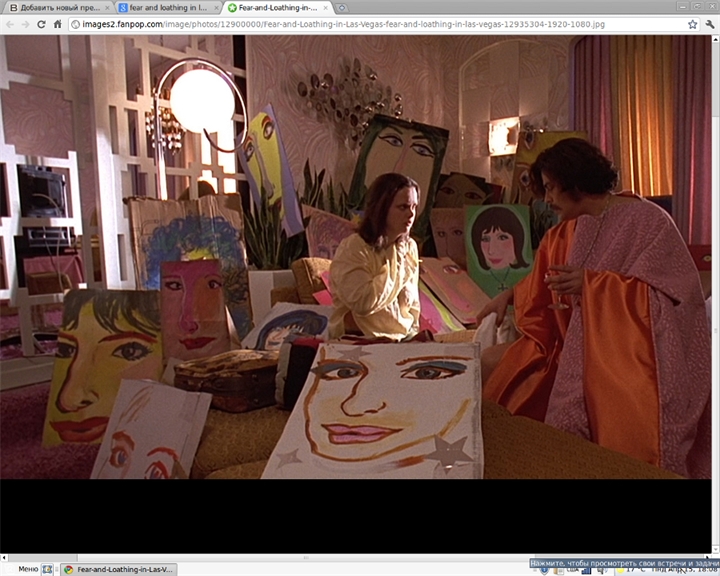Close the 'fear and loathing in l...' tab
Image resolution: width=720 pixels, height=576 pixels.
click(x=216, y=8)
